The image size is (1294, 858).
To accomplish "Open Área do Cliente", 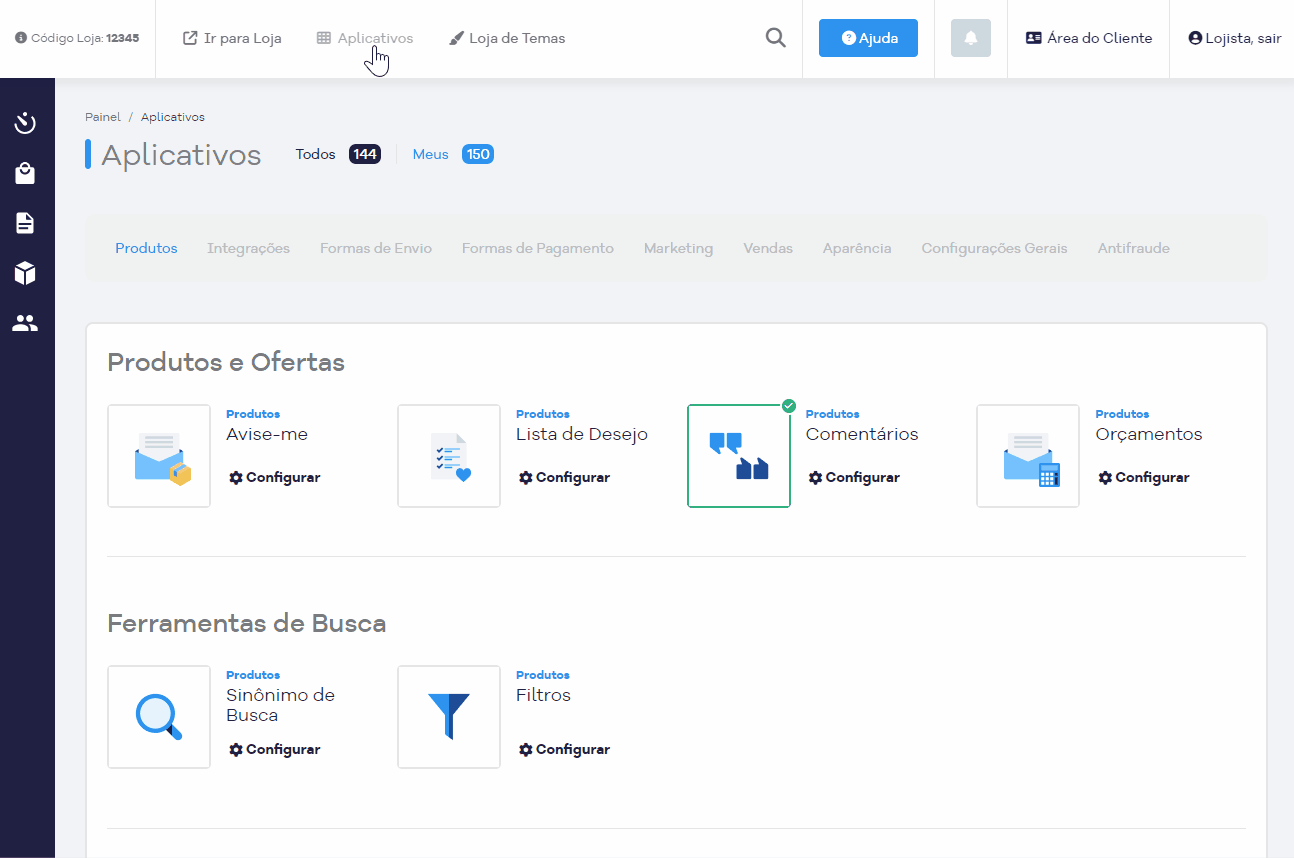I will coord(1089,38).
